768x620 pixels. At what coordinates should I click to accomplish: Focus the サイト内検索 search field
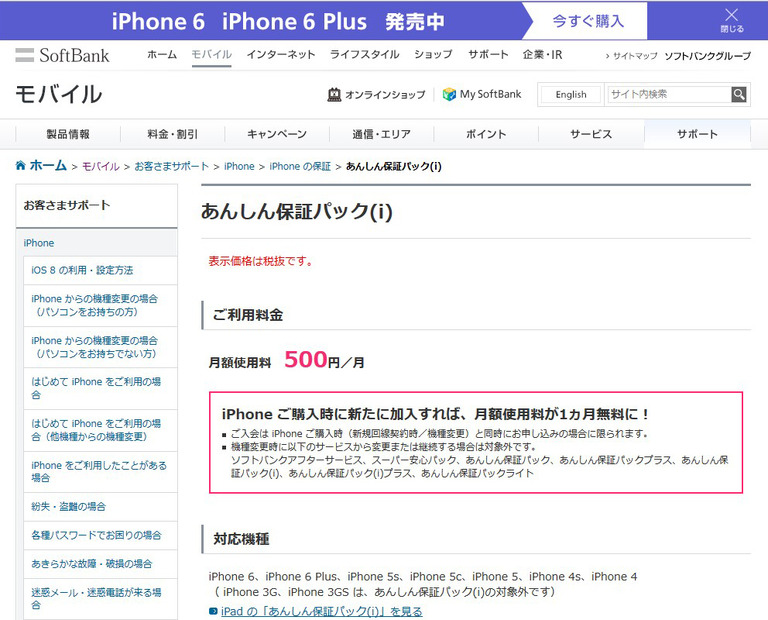[x=670, y=94]
